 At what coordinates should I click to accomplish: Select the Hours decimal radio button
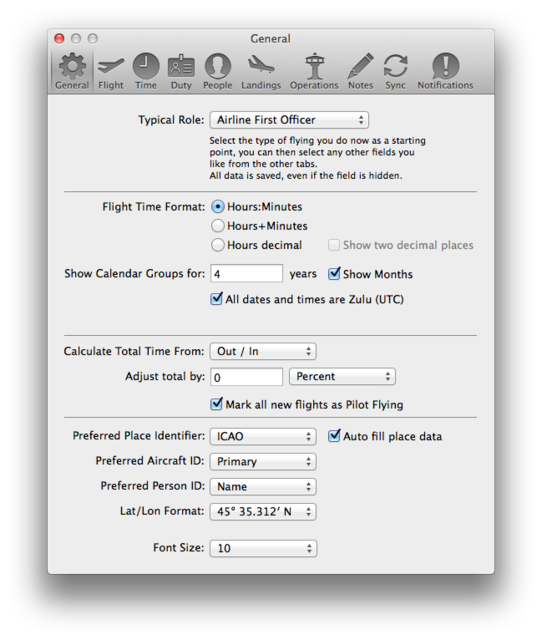pyautogui.click(x=218, y=245)
